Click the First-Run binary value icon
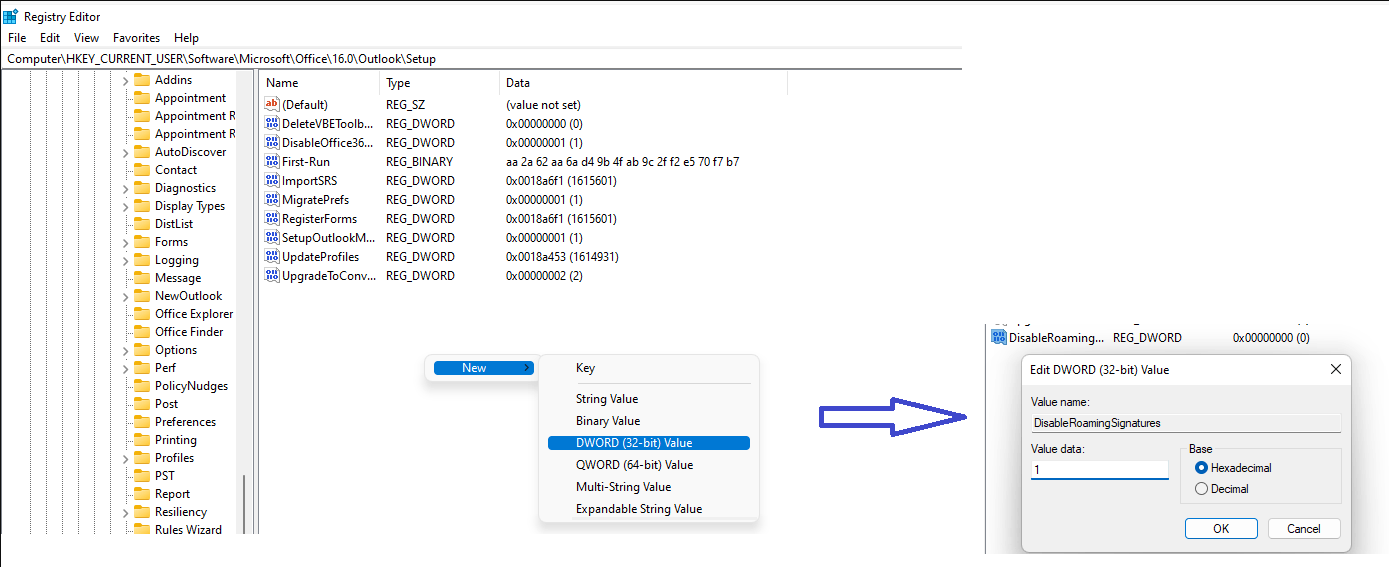1389x567 pixels. click(272, 161)
